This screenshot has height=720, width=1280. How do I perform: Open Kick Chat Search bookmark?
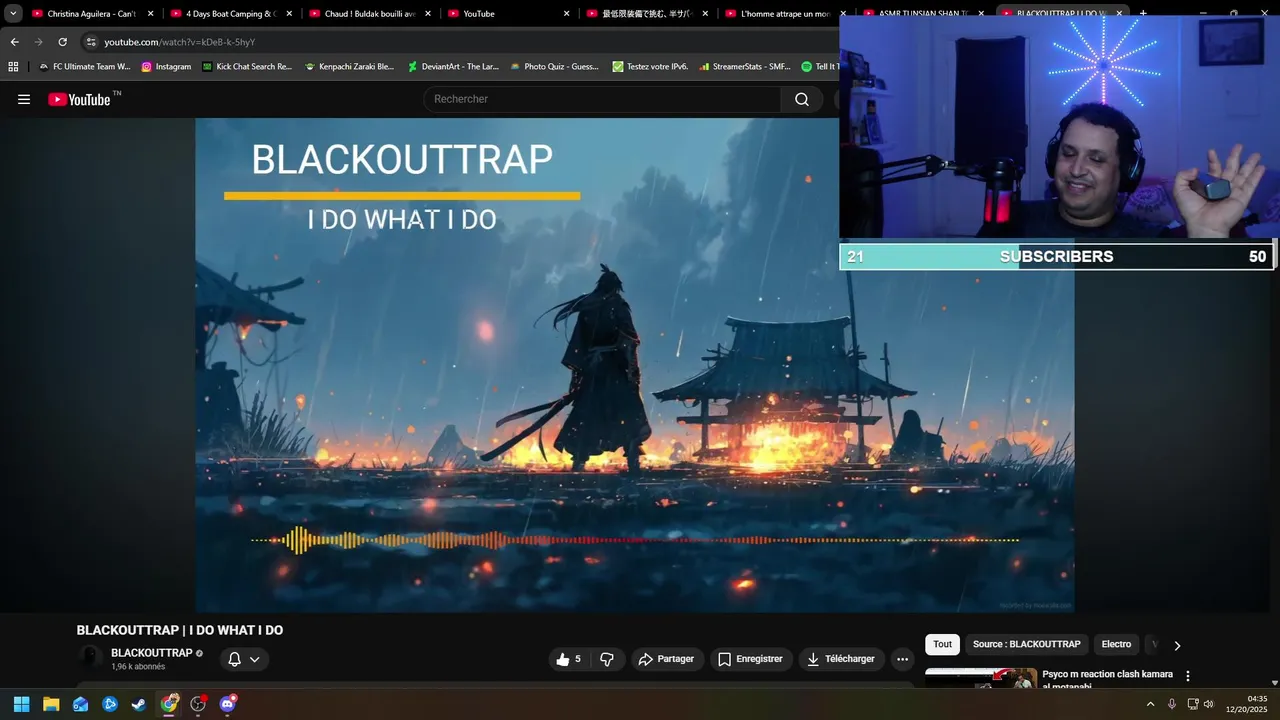pos(246,66)
